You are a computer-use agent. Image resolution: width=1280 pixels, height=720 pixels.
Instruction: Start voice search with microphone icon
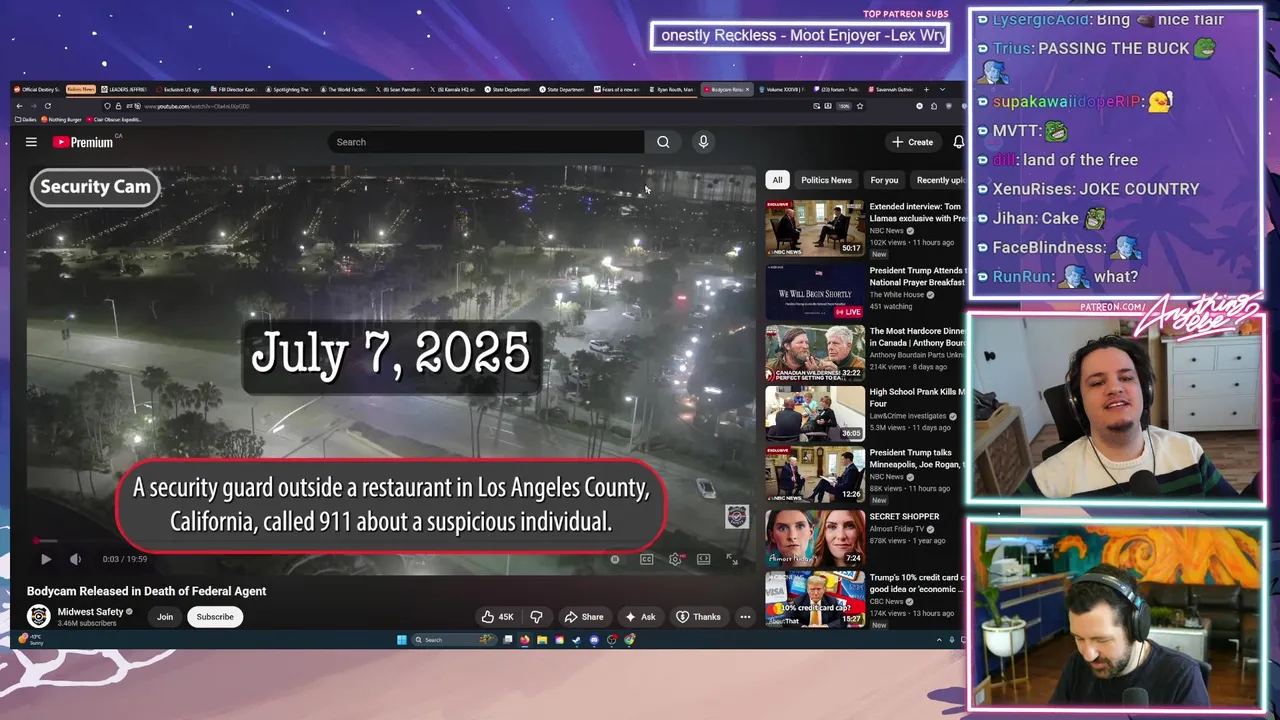click(x=703, y=142)
